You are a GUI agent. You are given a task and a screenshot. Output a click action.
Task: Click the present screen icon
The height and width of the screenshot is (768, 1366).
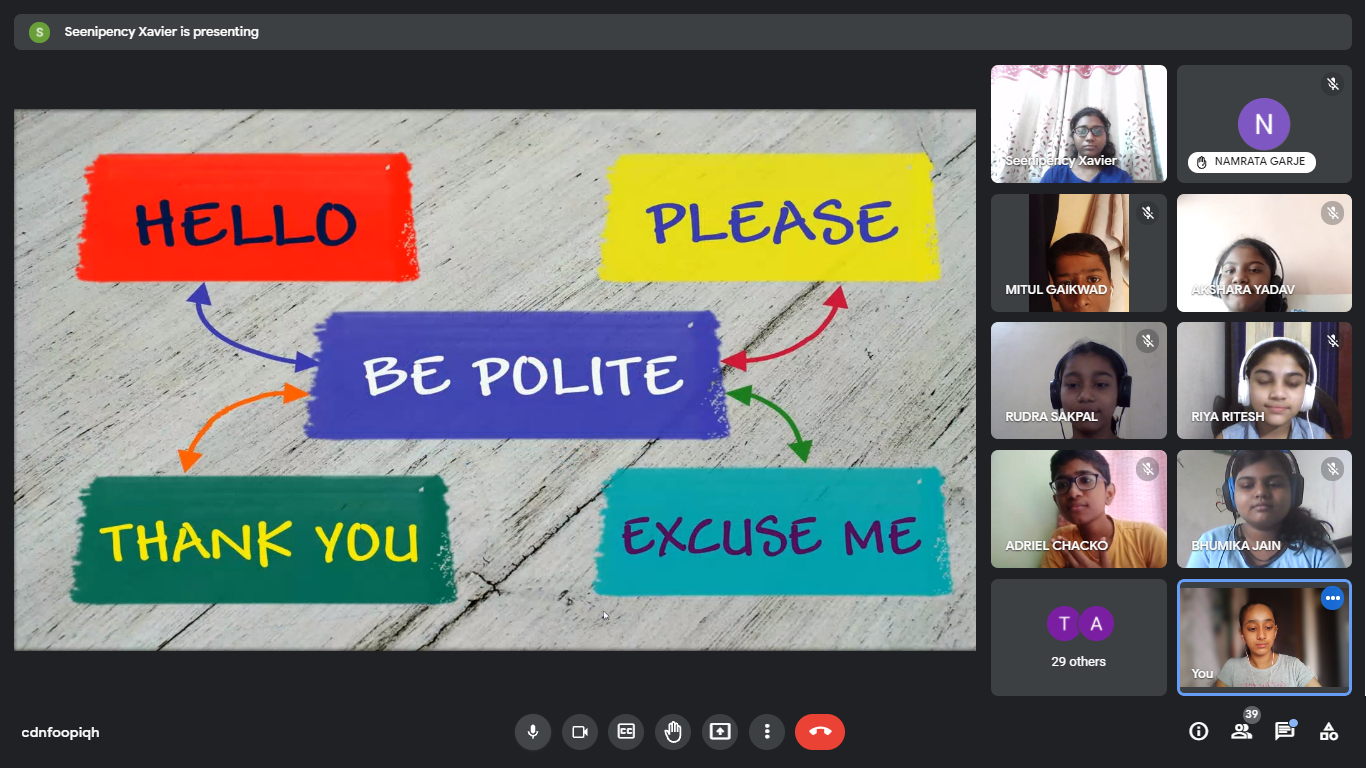pos(720,732)
